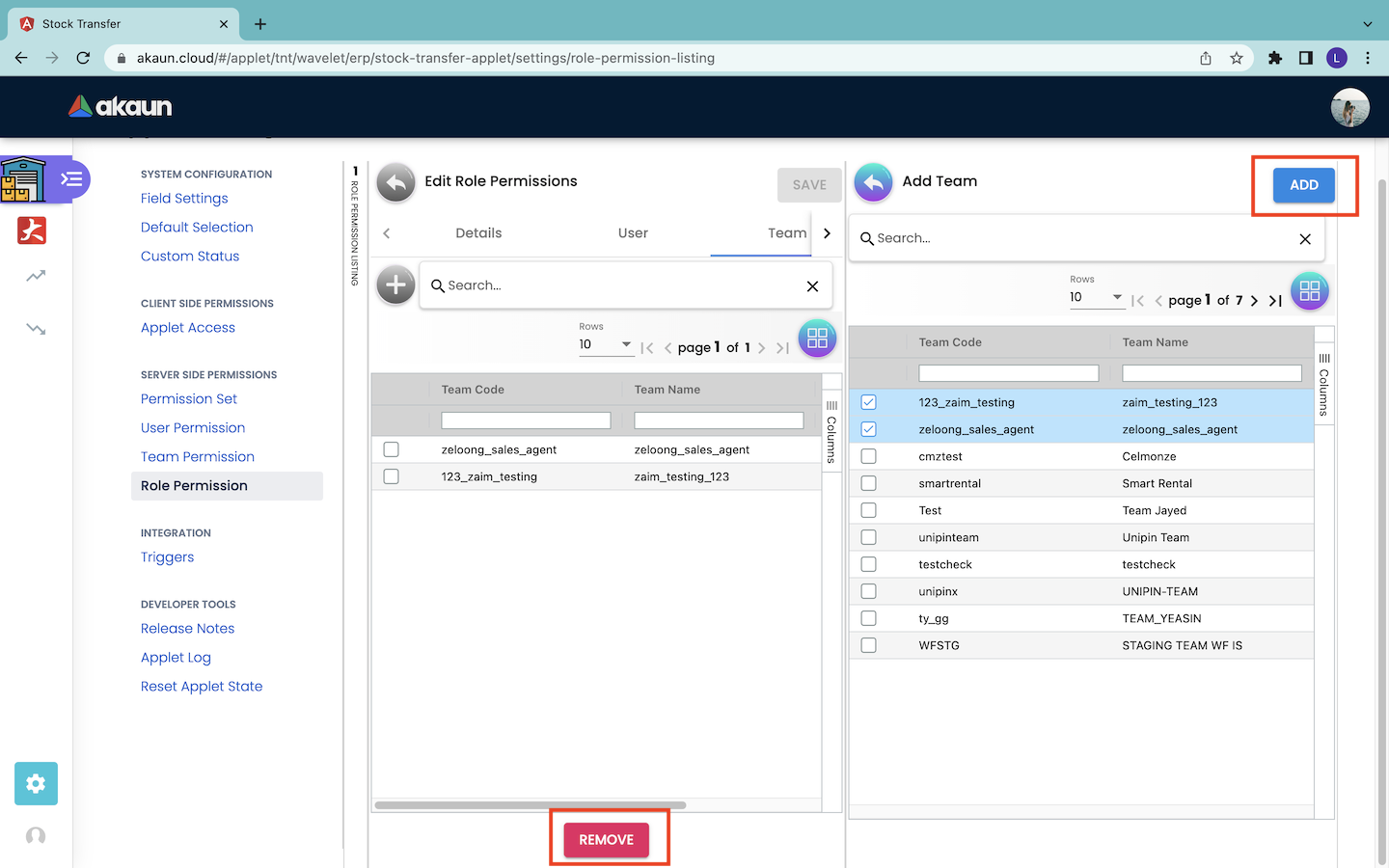Click the back arrow beside Edit Role Permissions

click(395, 182)
